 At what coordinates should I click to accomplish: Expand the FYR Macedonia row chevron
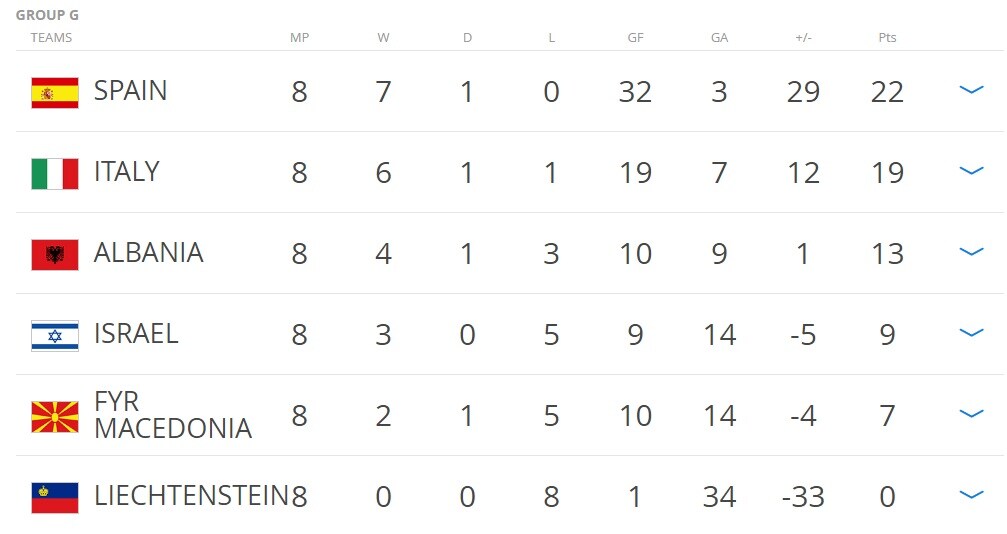coord(971,413)
